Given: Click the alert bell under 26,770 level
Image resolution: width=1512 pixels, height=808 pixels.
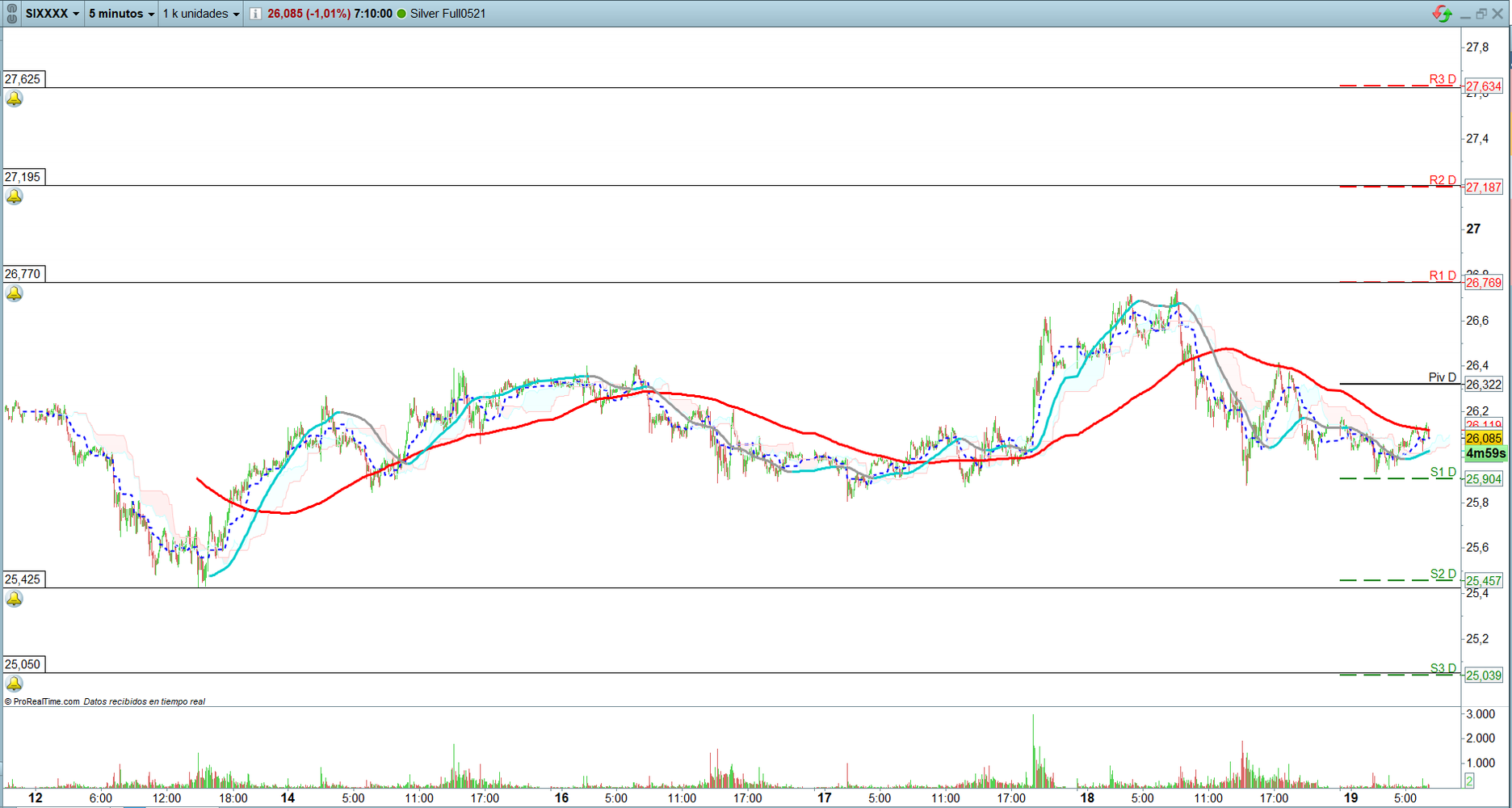Looking at the screenshot, I should 14,293.
